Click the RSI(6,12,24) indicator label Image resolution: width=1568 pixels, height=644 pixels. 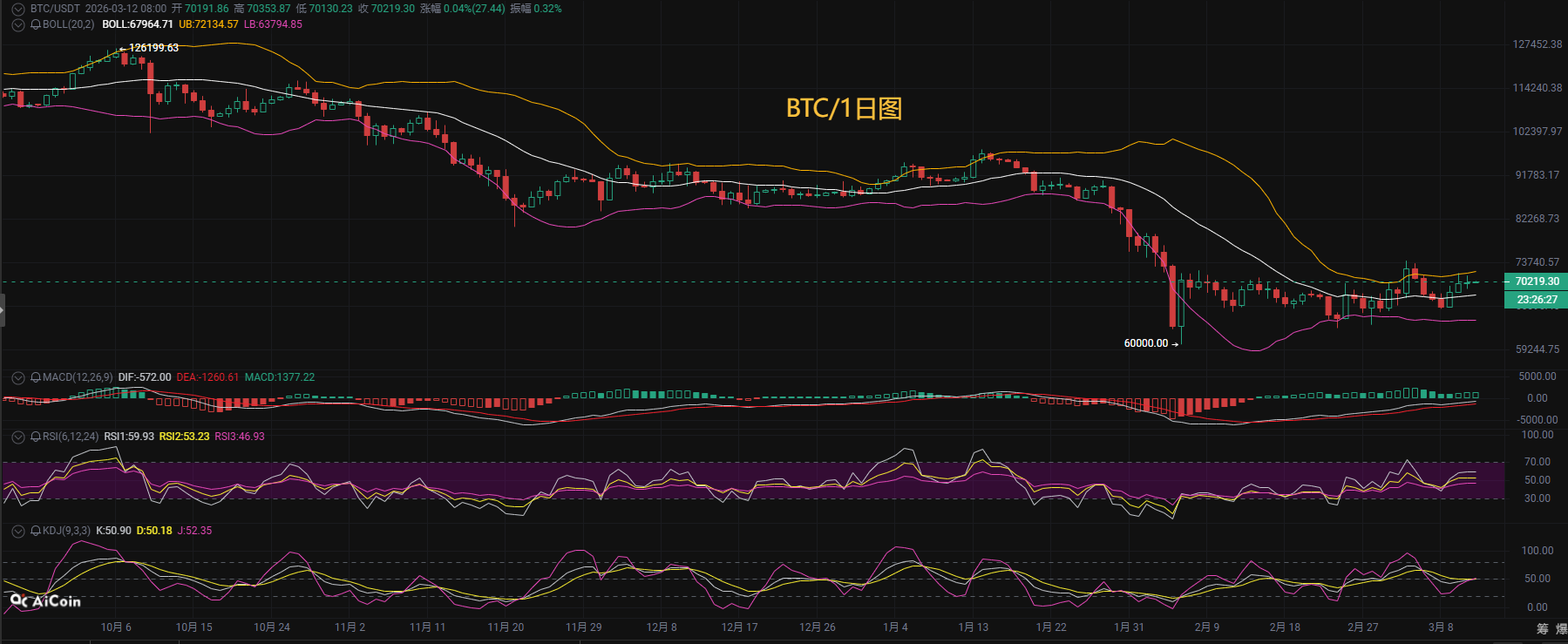71,437
